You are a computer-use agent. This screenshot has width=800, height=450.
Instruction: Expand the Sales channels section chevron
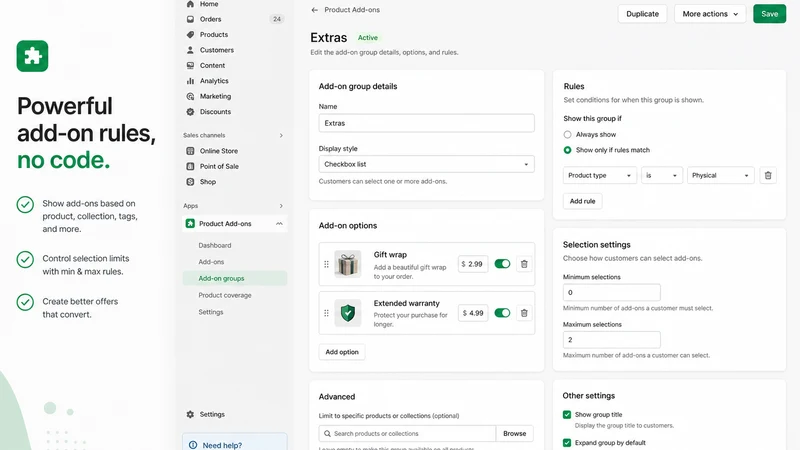pyautogui.click(x=281, y=136)
